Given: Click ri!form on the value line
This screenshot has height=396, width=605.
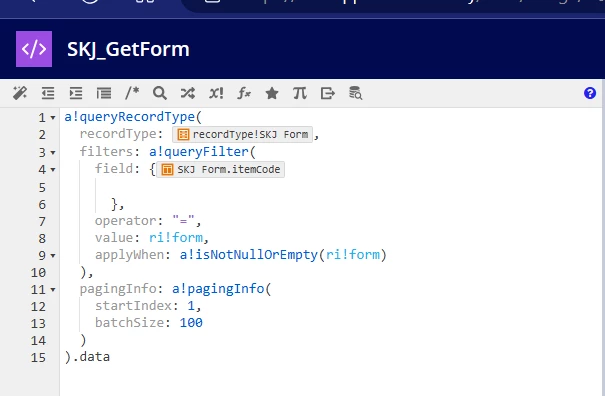Looking at the screenshot, I should tap(176, 237).
